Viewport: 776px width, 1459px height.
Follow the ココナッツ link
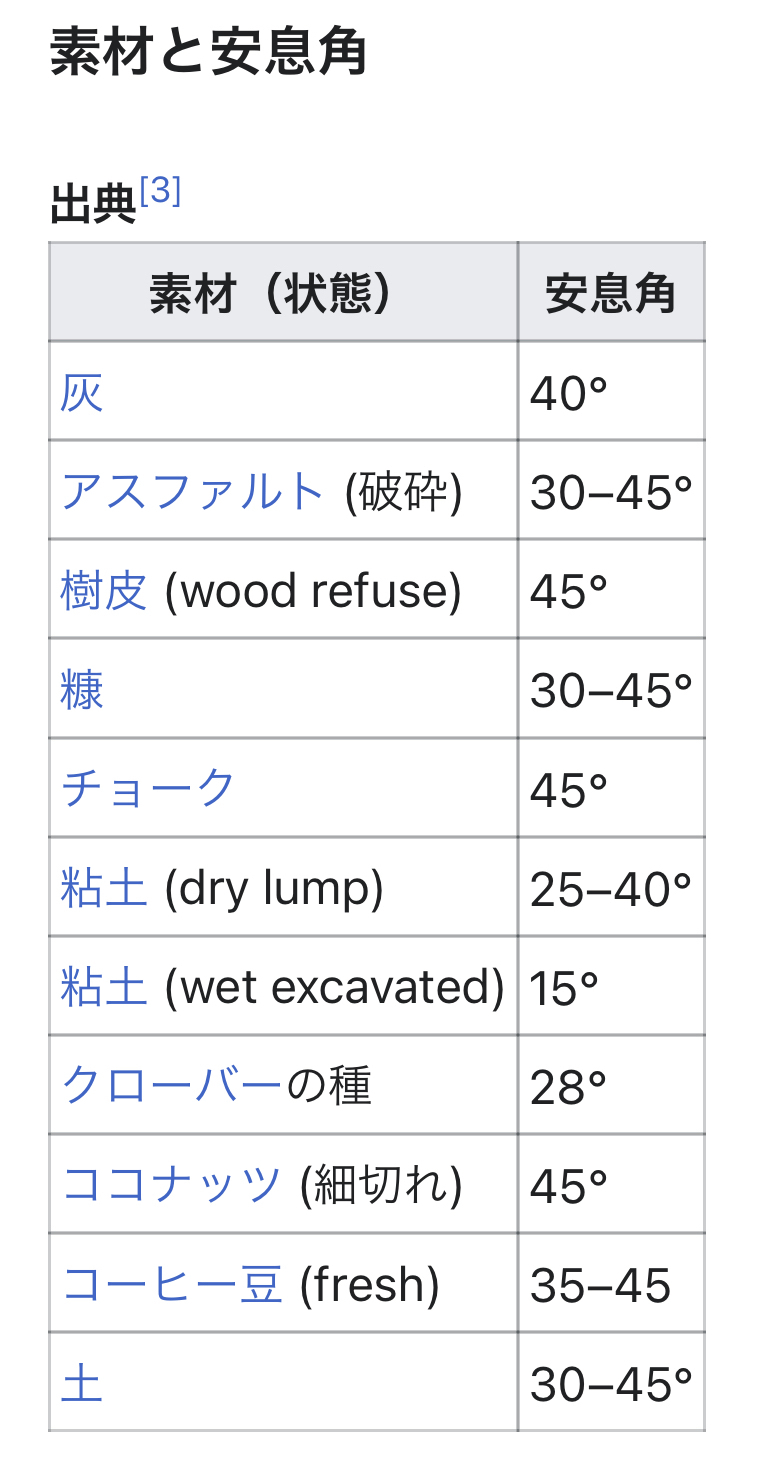172,1185
